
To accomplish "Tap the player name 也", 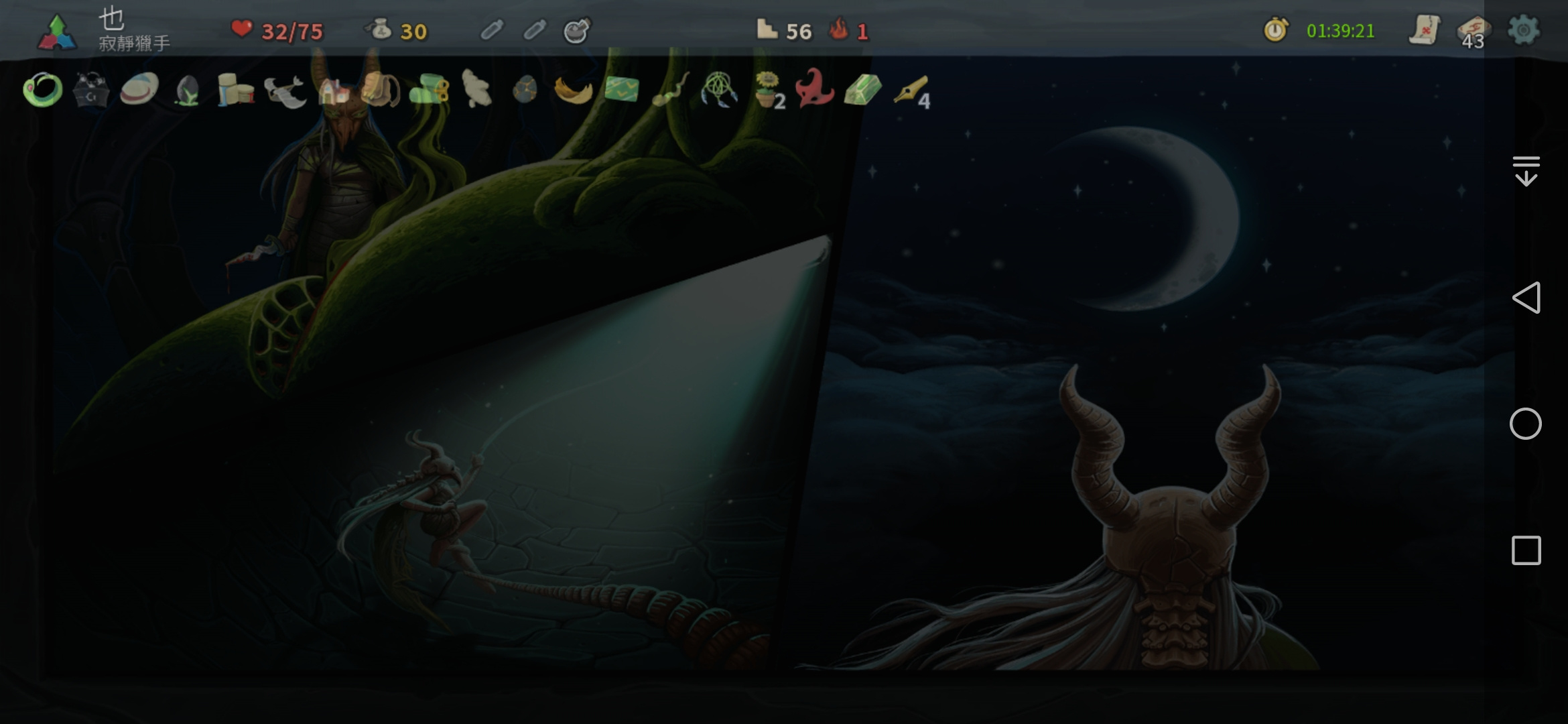I will pos(111,18).
